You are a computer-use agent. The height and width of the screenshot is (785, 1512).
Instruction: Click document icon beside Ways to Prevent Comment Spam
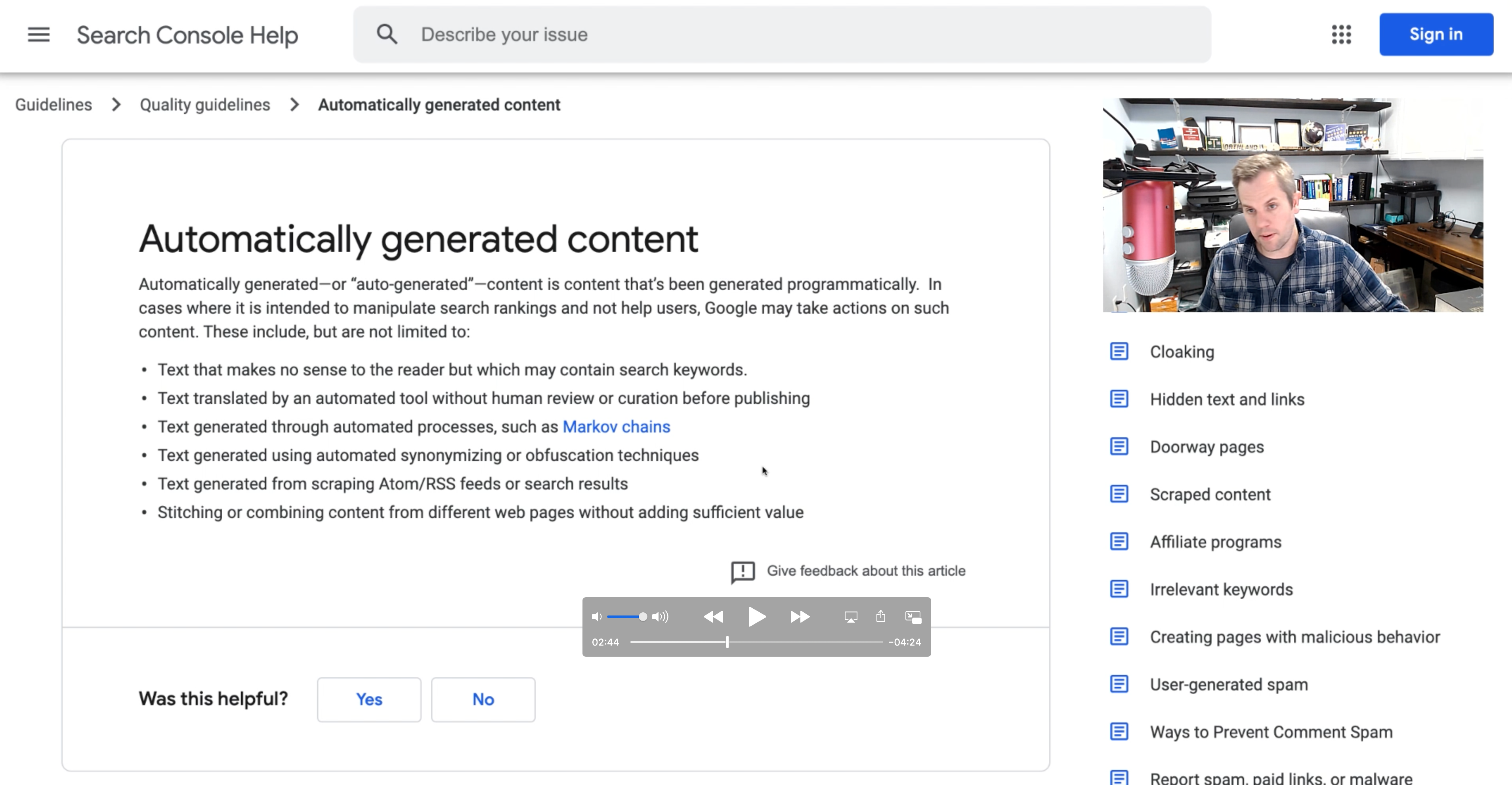[x=1119, y=732]
